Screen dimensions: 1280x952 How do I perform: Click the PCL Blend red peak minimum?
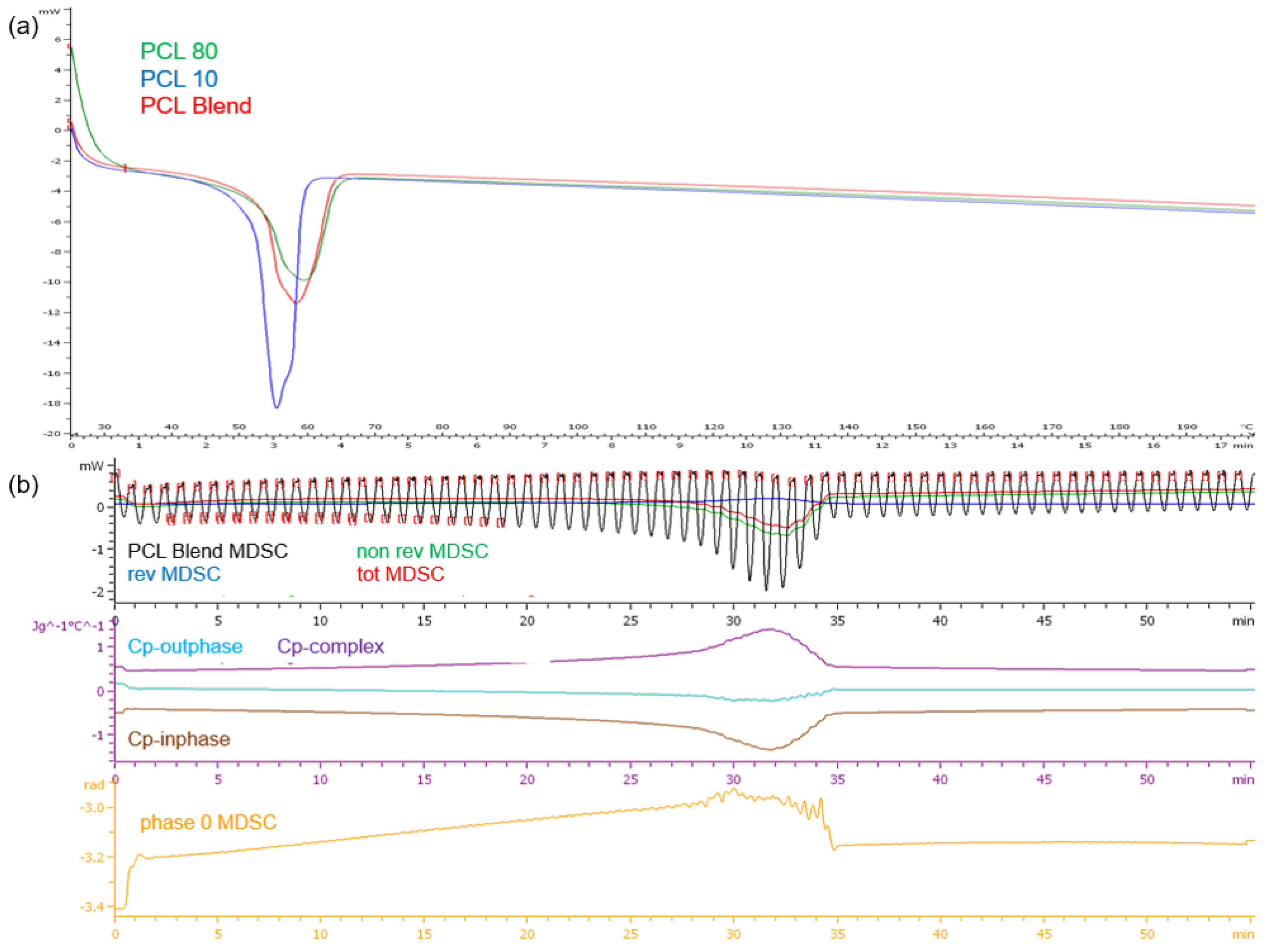tap(296, 302)
